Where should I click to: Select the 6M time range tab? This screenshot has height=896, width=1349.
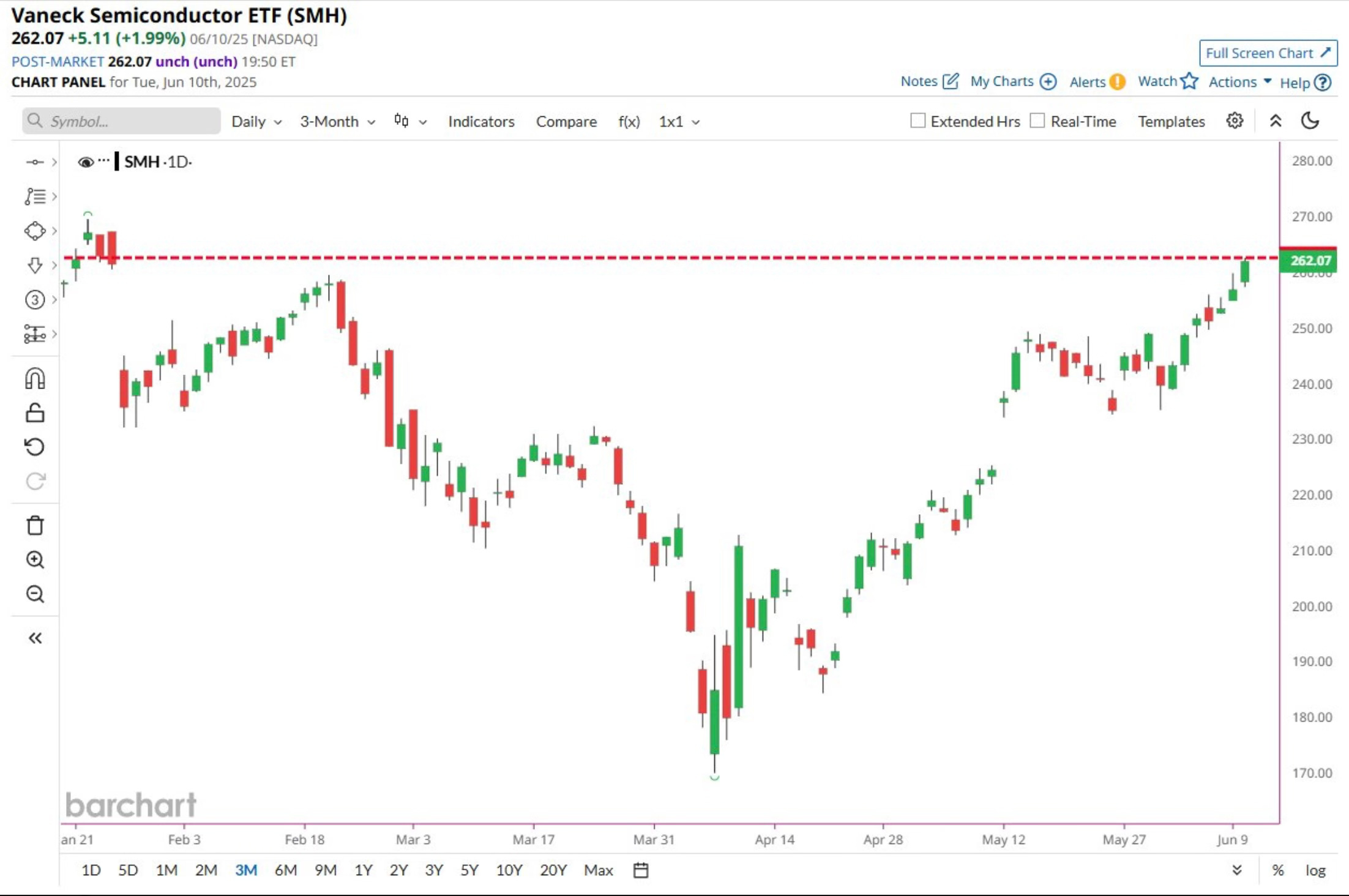point(285,870)
